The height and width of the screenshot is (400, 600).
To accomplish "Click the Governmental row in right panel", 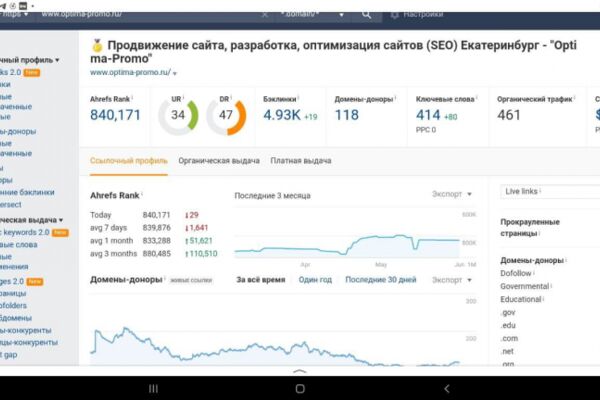I will pos(525,286).
